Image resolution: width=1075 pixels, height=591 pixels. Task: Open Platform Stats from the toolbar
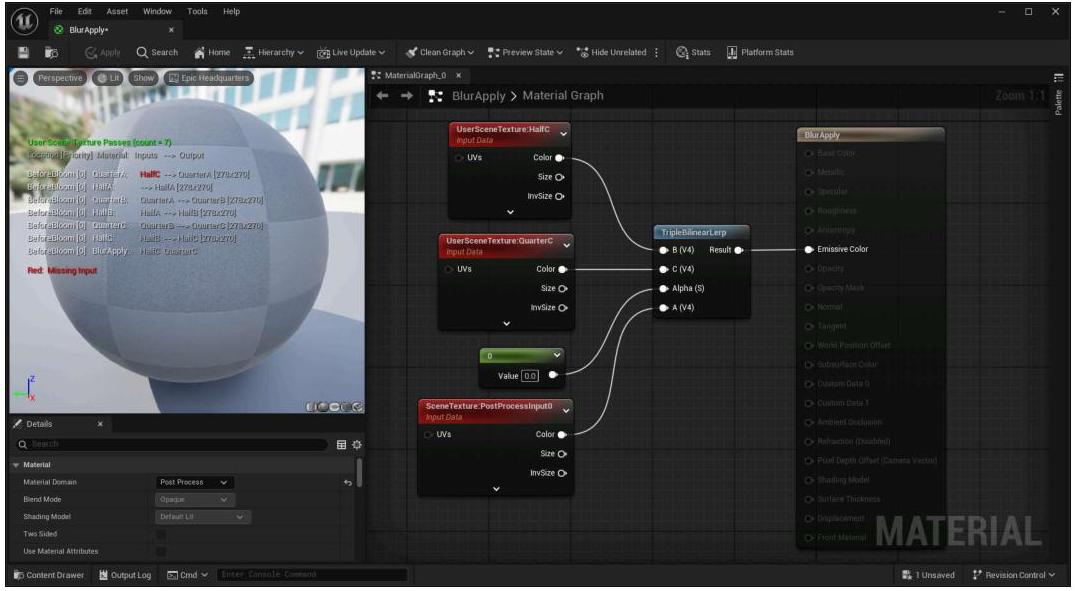coord(759,52)
